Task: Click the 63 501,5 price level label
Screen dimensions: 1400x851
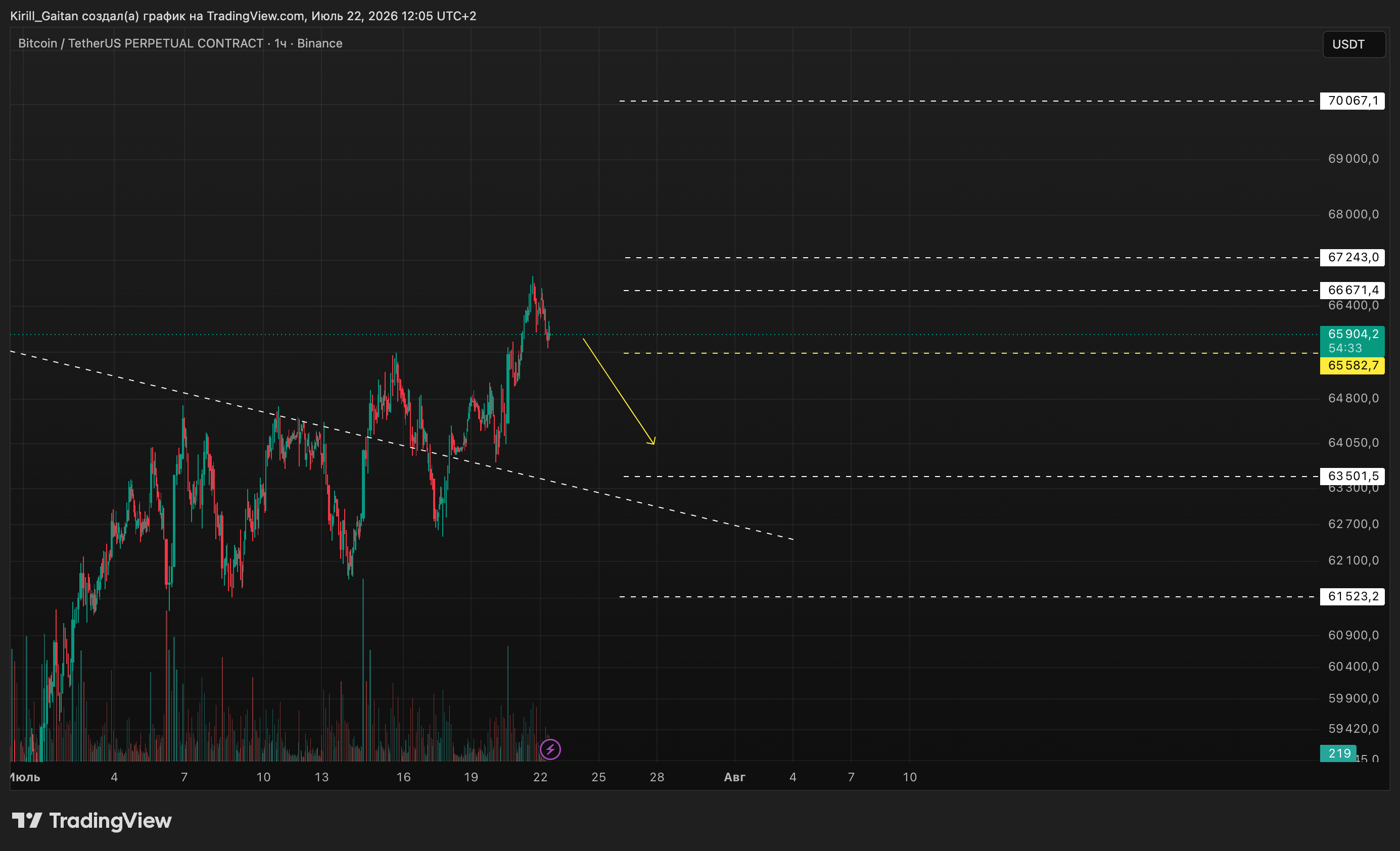Action: coord(1352,476)
